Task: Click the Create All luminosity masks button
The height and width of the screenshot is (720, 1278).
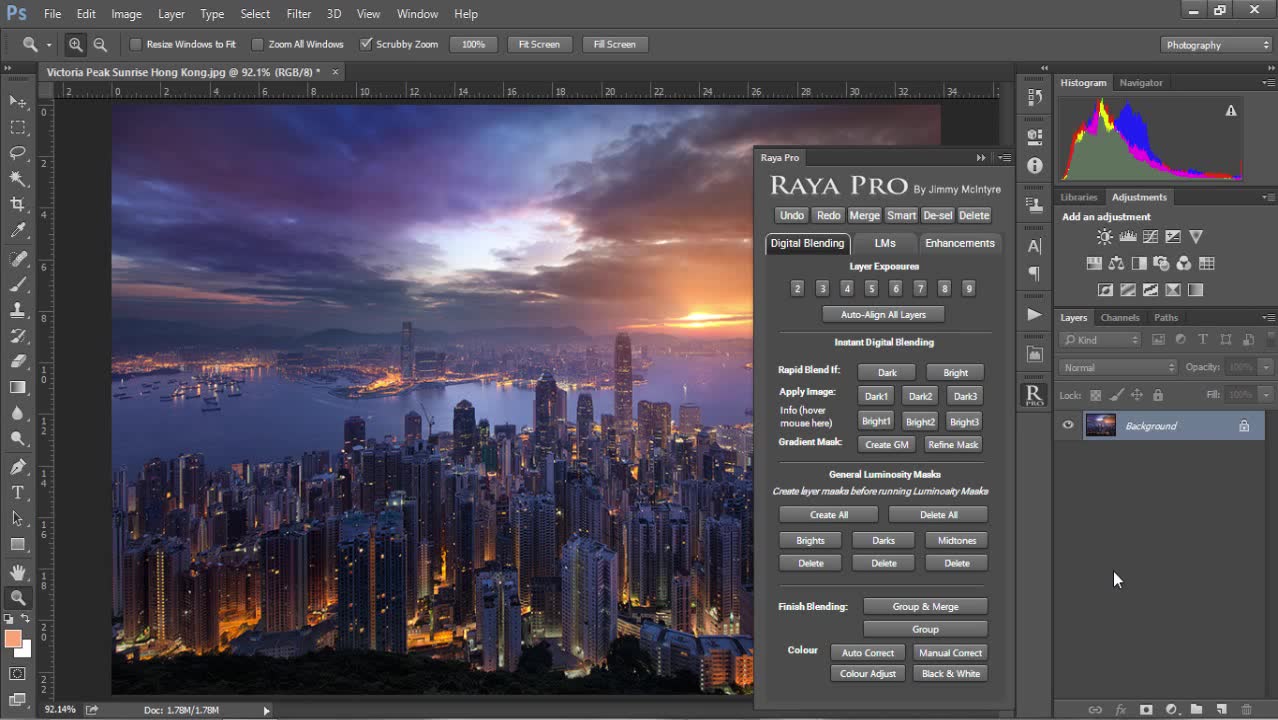Action: point(829,515)
